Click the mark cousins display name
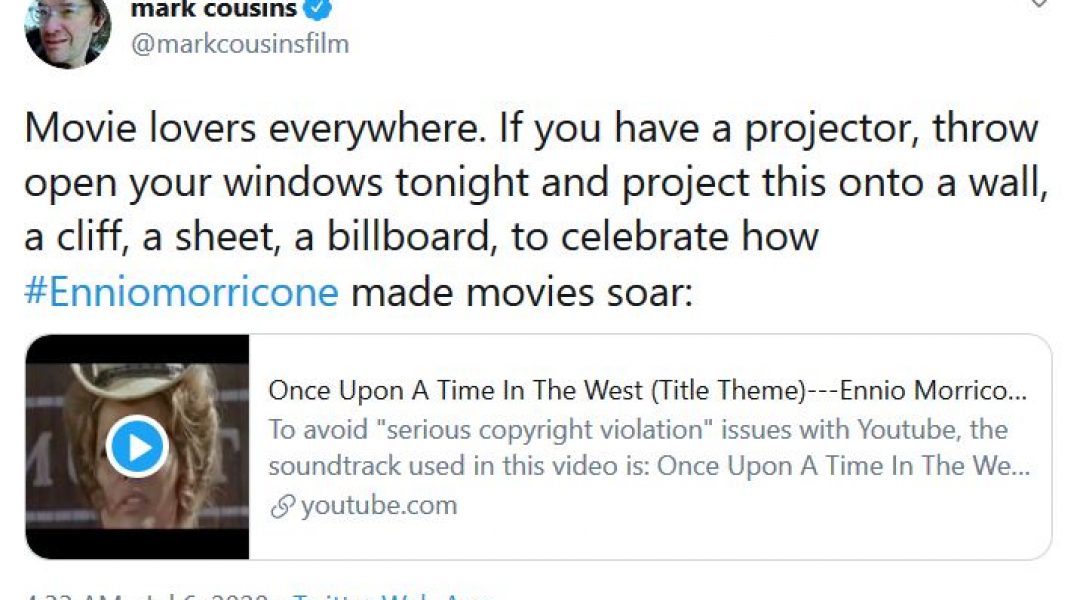The height and width of the screenshot is (600, 1080). tap(214, 10)
